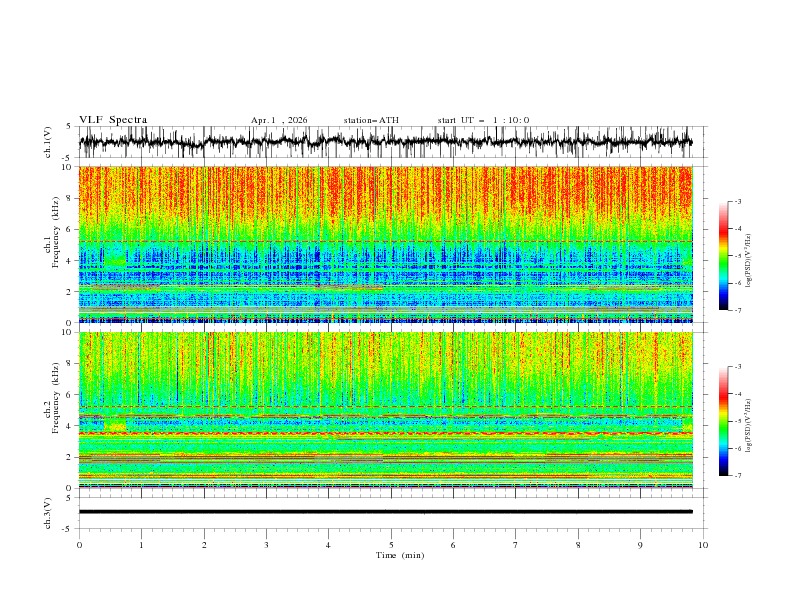Image resolution: width=792 pixels, height=612 pixels.
Task: Click the time-axis tick label "0"
Action: 79,545
